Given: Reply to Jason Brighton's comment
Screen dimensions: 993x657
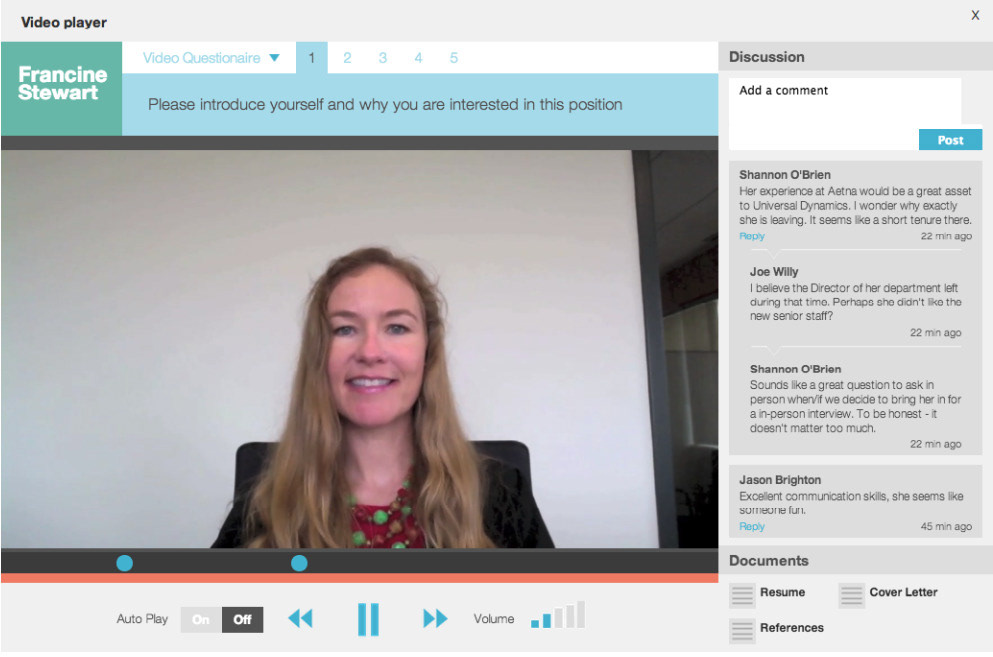Looking at the screenshot, I should [x=752, y=526].
